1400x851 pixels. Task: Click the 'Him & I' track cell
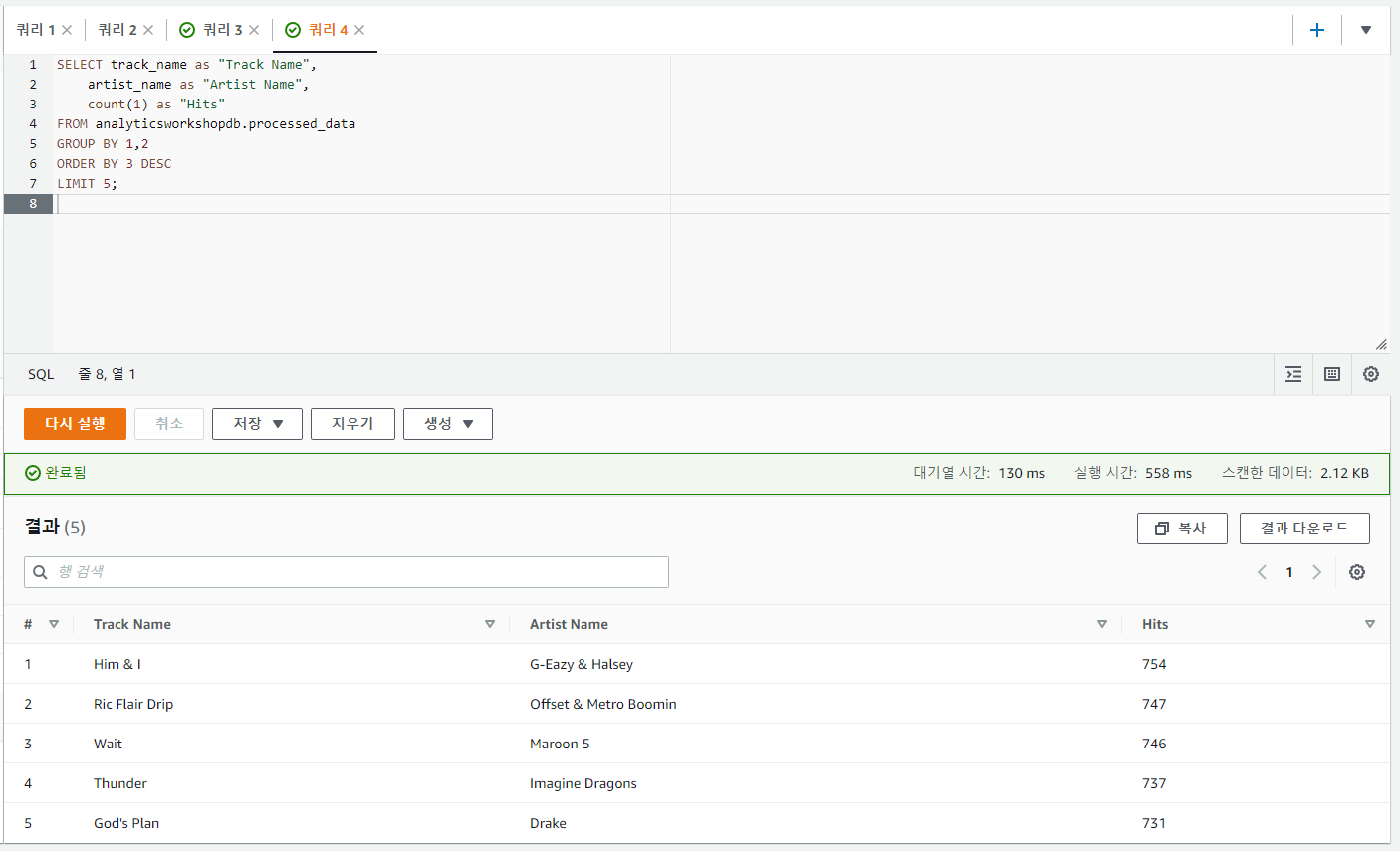[117, 664]
